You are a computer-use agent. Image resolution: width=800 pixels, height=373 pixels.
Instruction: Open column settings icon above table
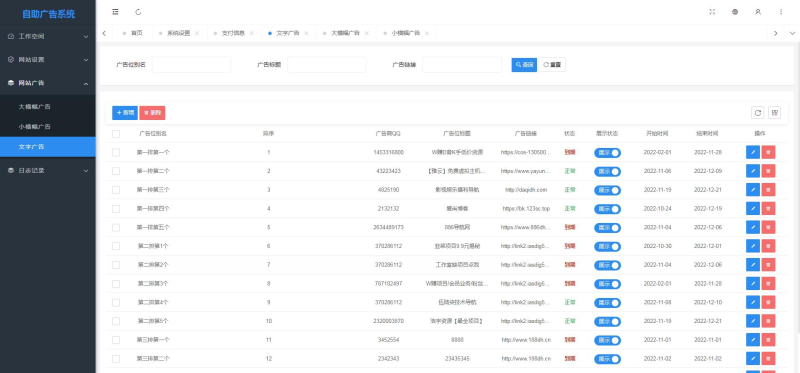pos(774,113)
